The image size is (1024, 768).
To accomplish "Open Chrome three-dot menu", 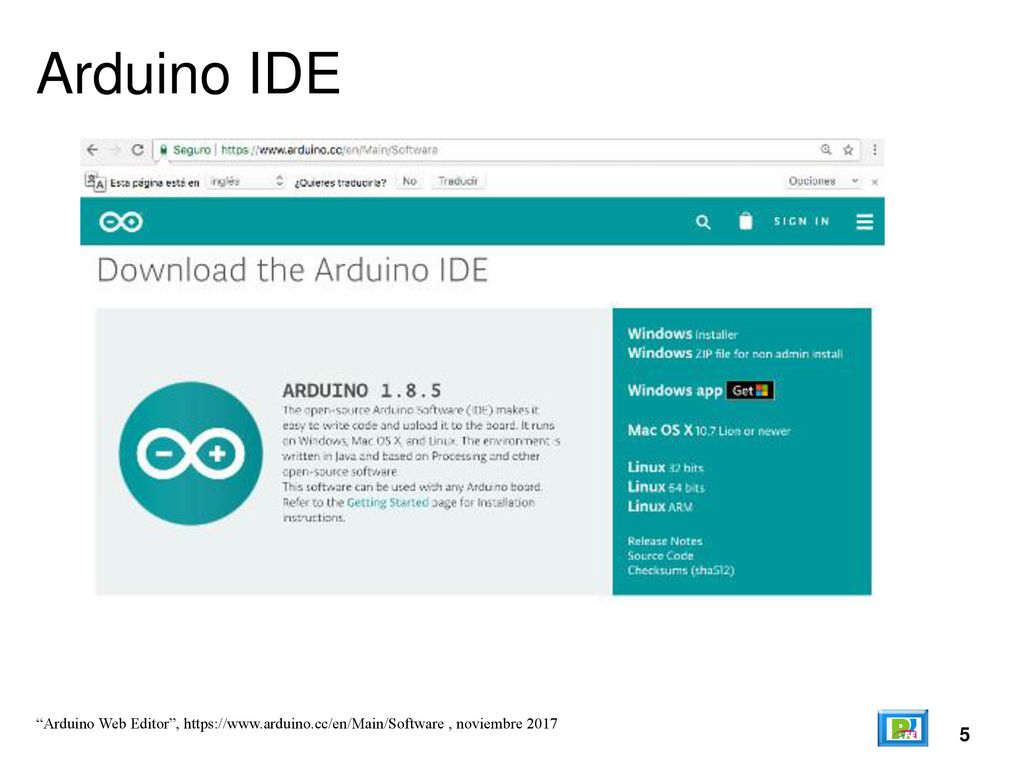I will 874,150.
